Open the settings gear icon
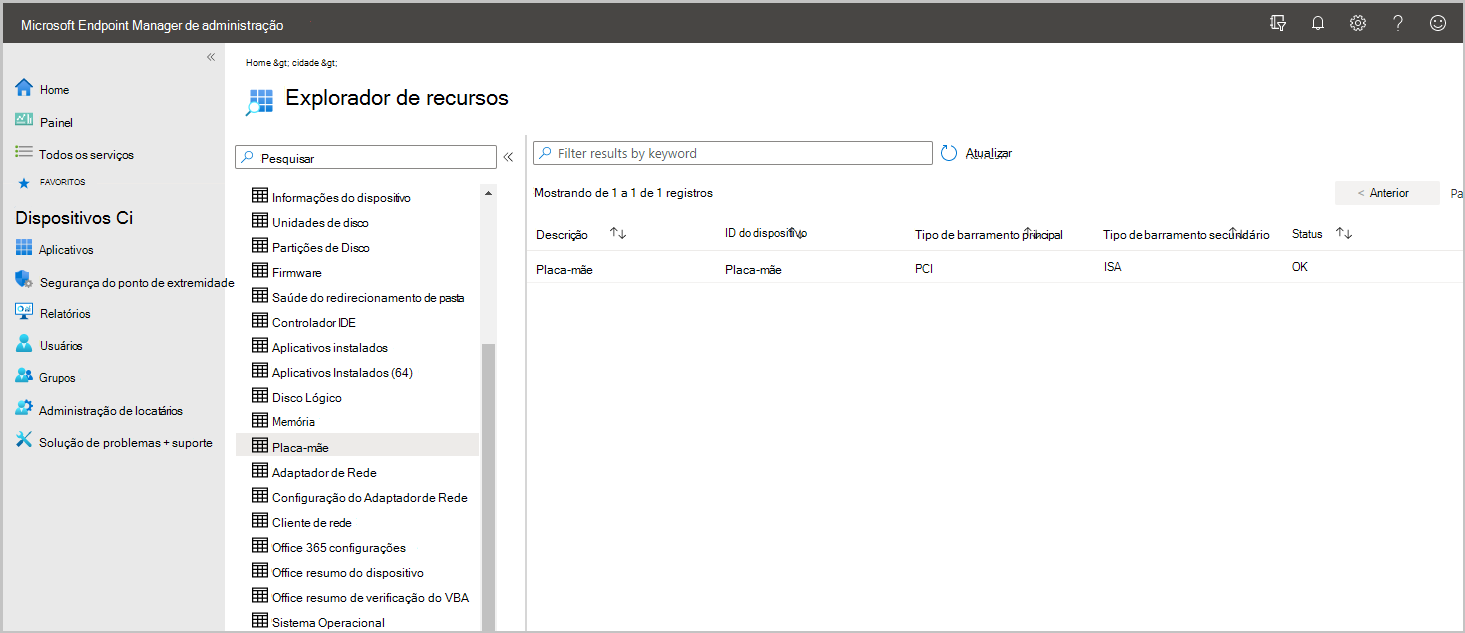The image size is (1465, 633). [1358, 23]
